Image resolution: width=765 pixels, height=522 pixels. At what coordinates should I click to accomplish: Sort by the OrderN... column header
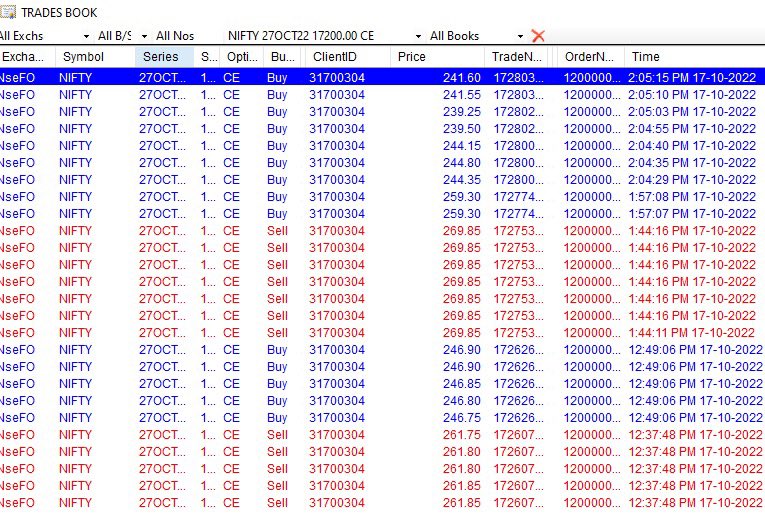point(591,57)
